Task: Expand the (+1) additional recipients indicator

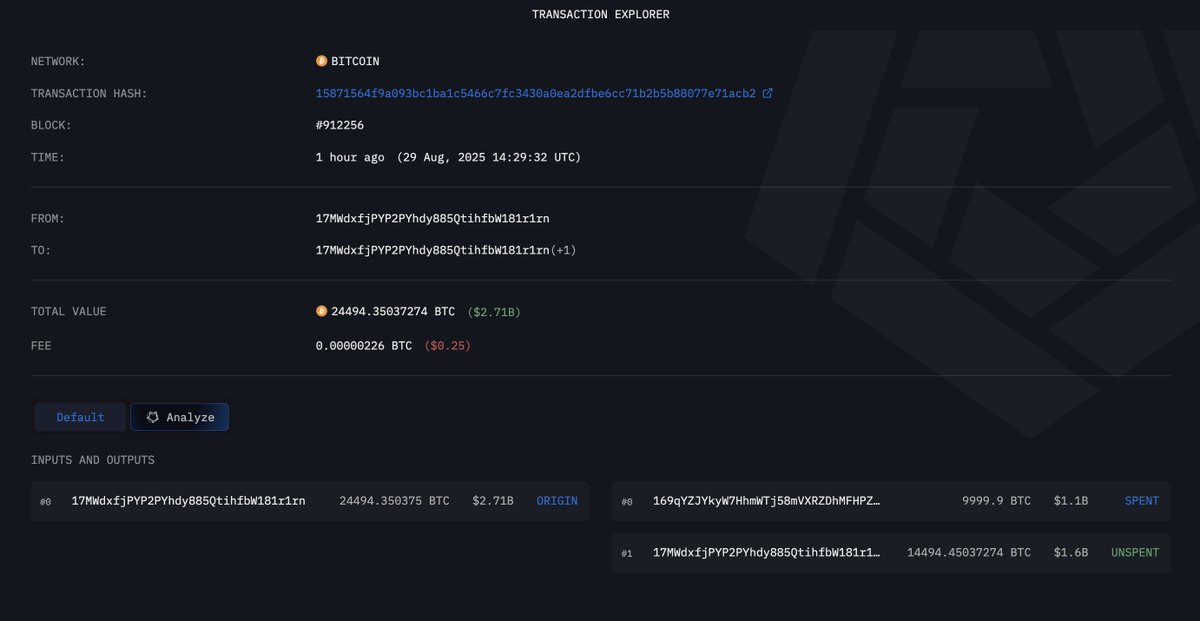Action: tap(563, 250)
